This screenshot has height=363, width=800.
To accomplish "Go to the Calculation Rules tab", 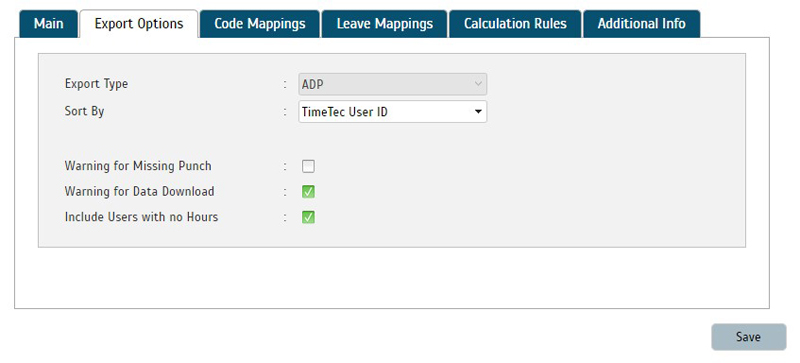I will click(515, 23).
